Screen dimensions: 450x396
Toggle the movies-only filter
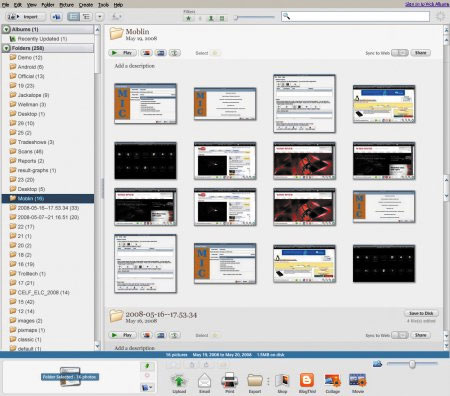coord(222,18)
